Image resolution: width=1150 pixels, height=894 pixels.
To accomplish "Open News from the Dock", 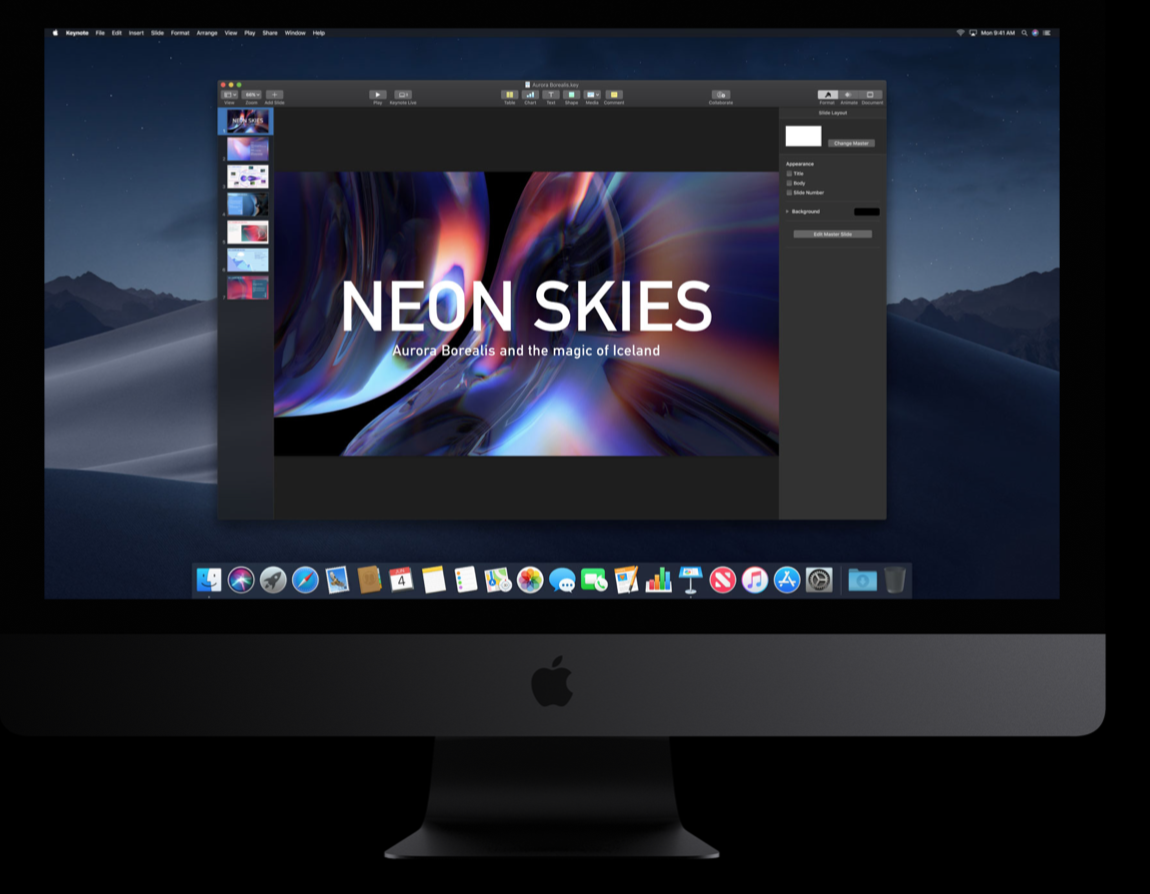I will point(722,580).
